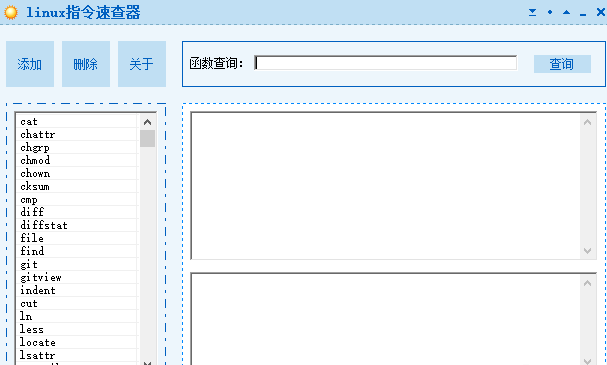Click the sun logo icon in title bar
Screen dimensions: 607x365
(x=11, y=12)
